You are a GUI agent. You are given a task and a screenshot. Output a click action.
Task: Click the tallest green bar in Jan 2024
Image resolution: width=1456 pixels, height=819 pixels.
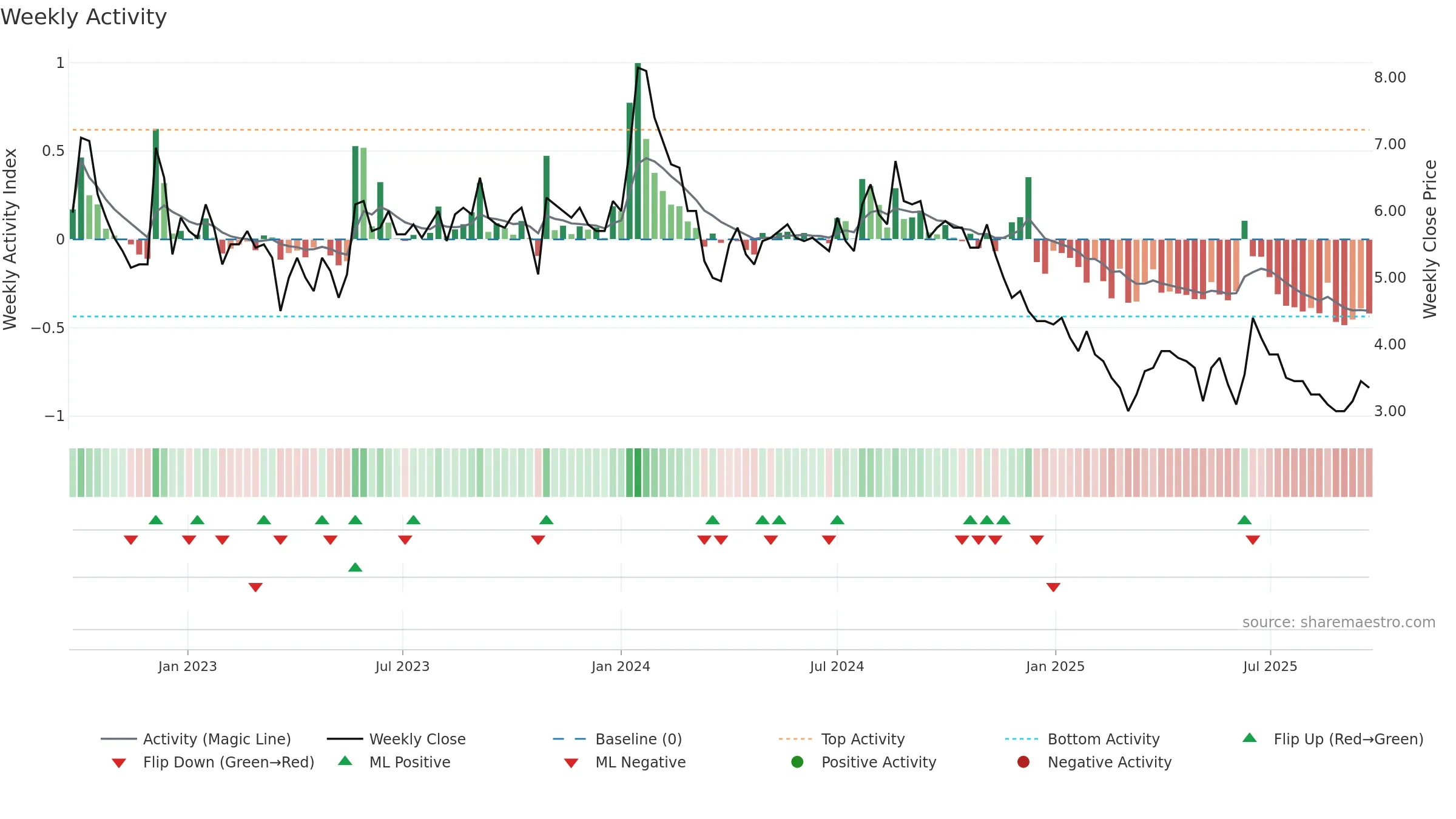(638, 151)
